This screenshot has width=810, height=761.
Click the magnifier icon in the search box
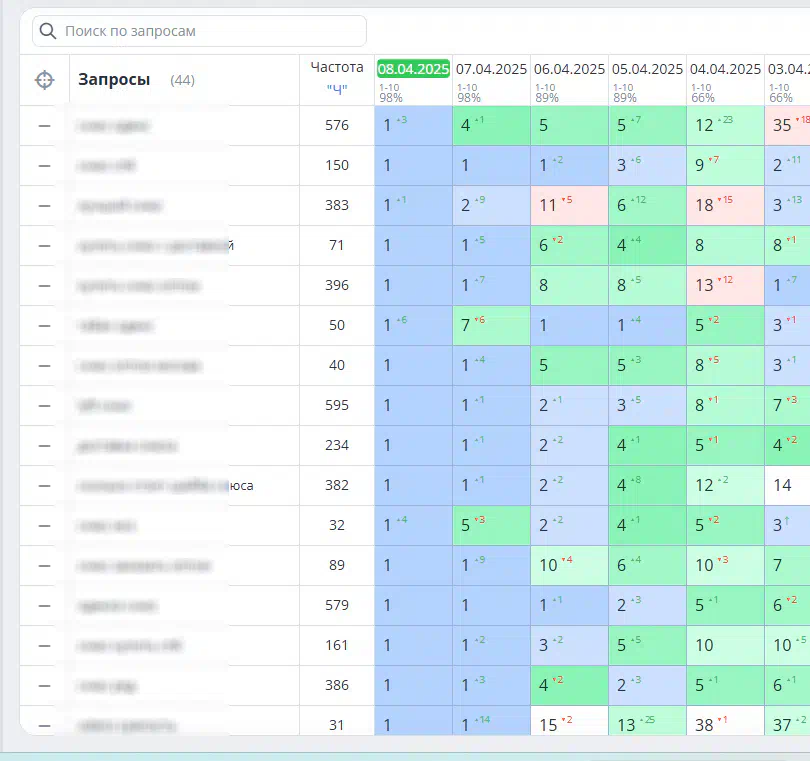pos(48,31)
